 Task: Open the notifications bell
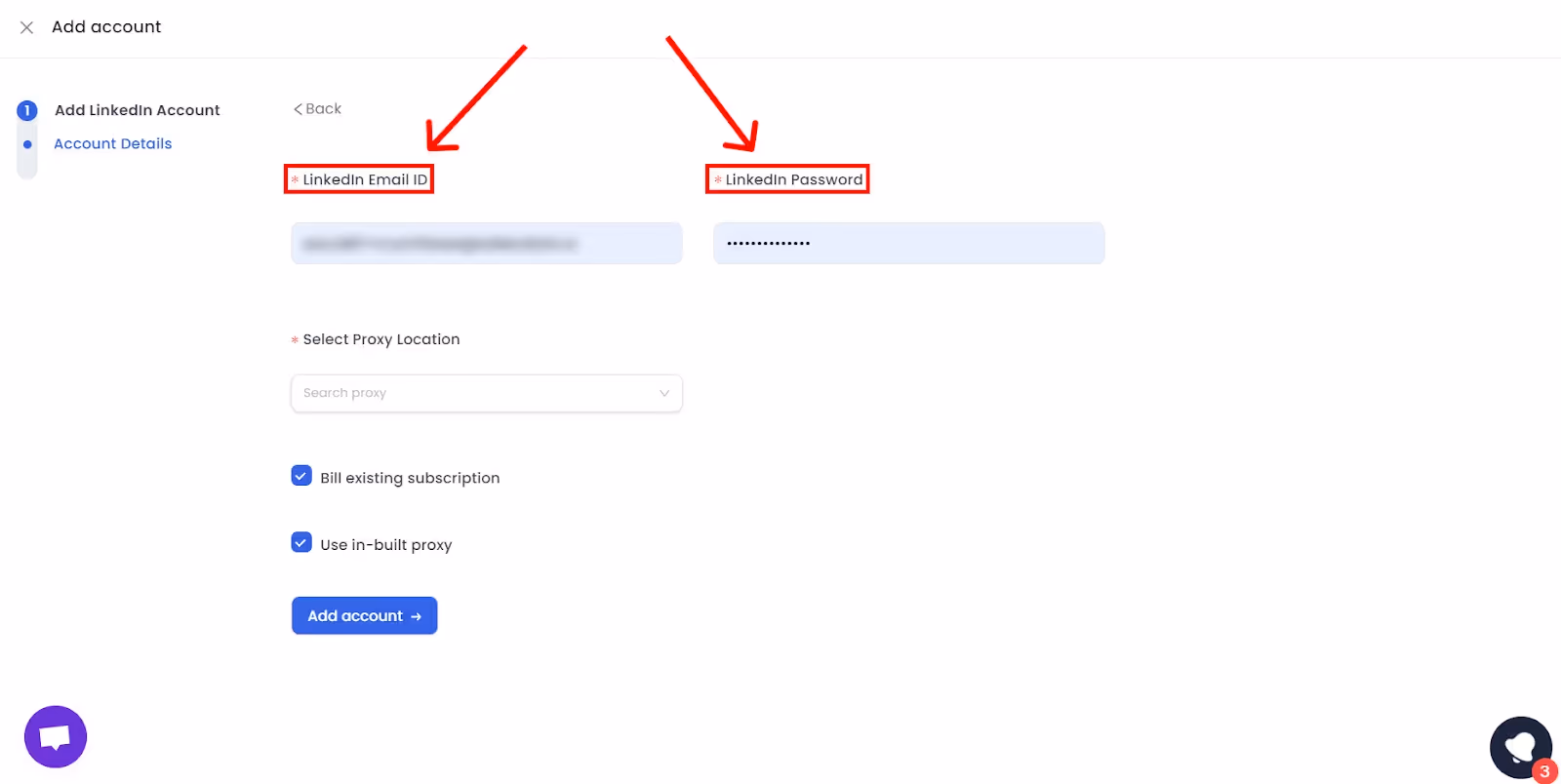[x=1520, y=746]
